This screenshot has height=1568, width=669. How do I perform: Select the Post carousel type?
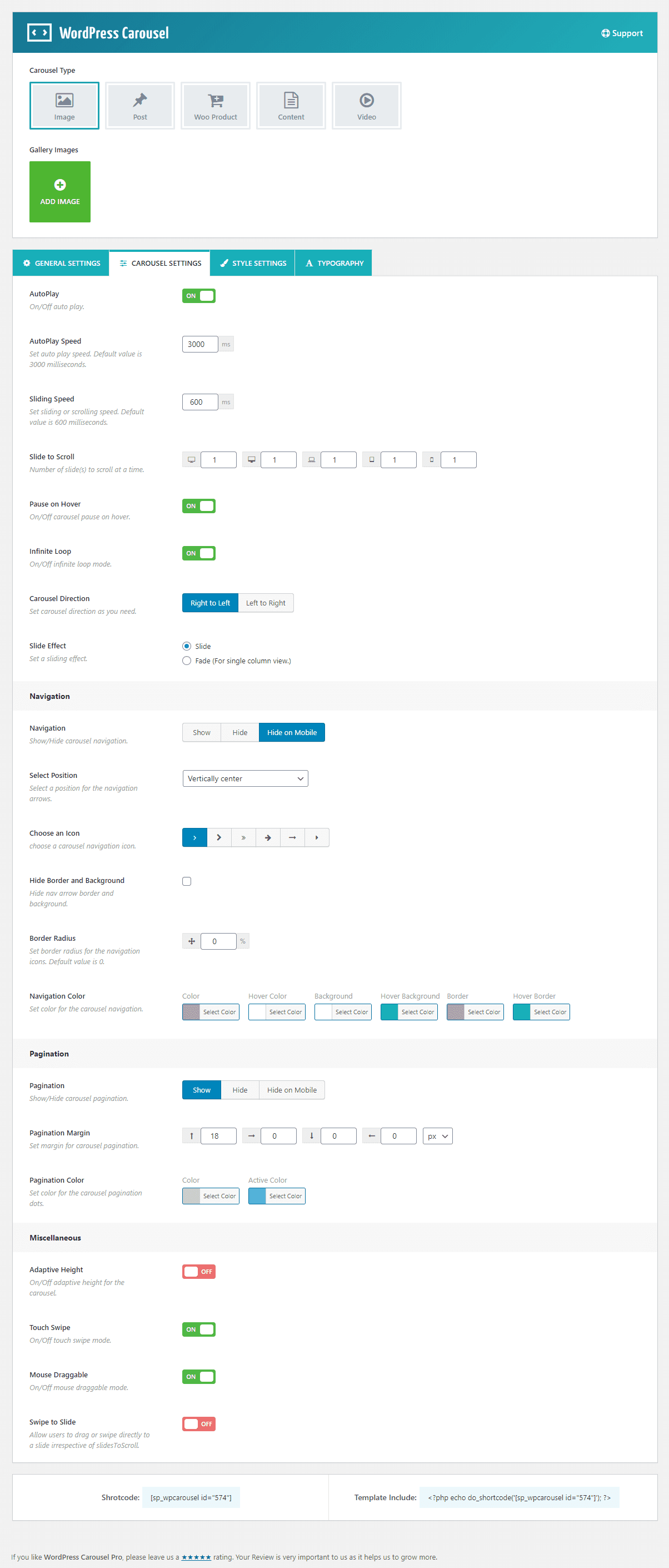140,105
